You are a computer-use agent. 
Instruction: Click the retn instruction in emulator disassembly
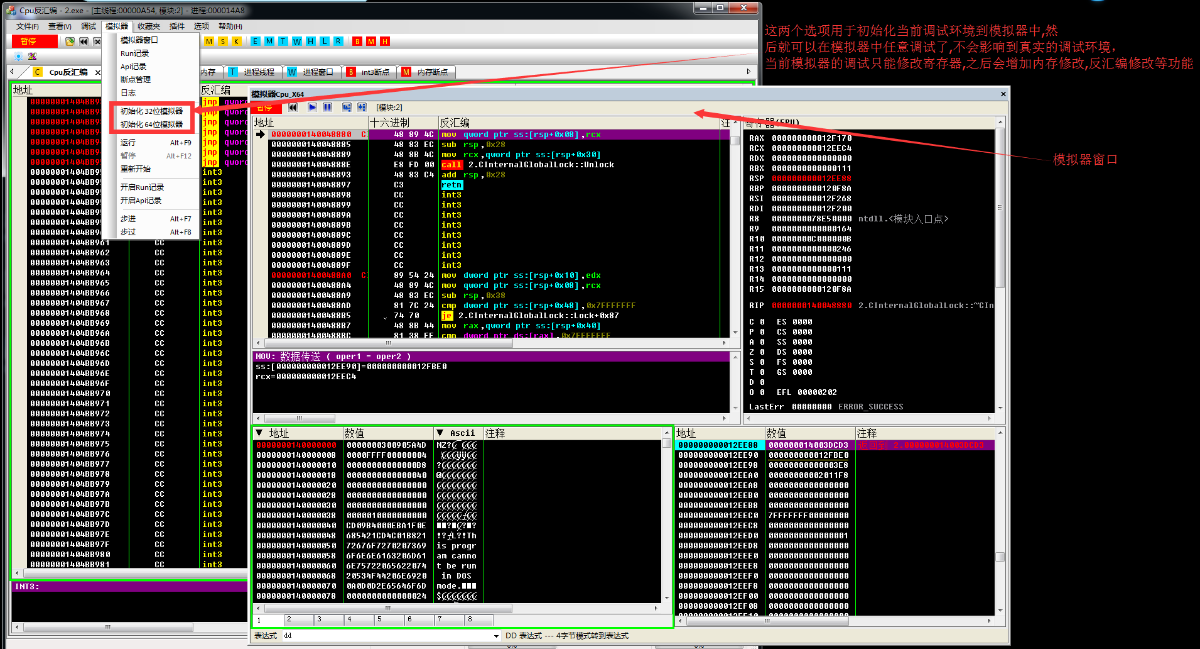click(451, 184)
